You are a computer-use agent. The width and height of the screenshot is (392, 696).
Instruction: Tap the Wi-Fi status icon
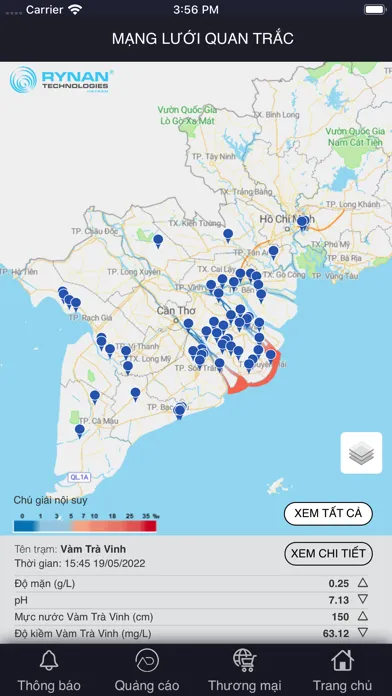75,10
